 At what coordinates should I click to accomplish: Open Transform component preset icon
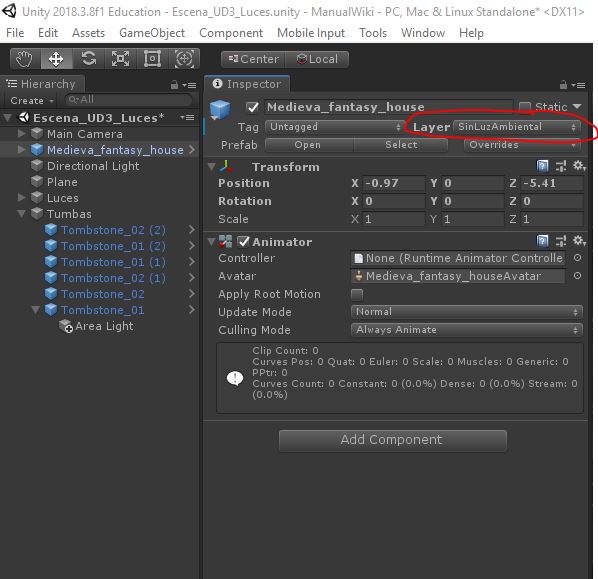coord(561,166)
